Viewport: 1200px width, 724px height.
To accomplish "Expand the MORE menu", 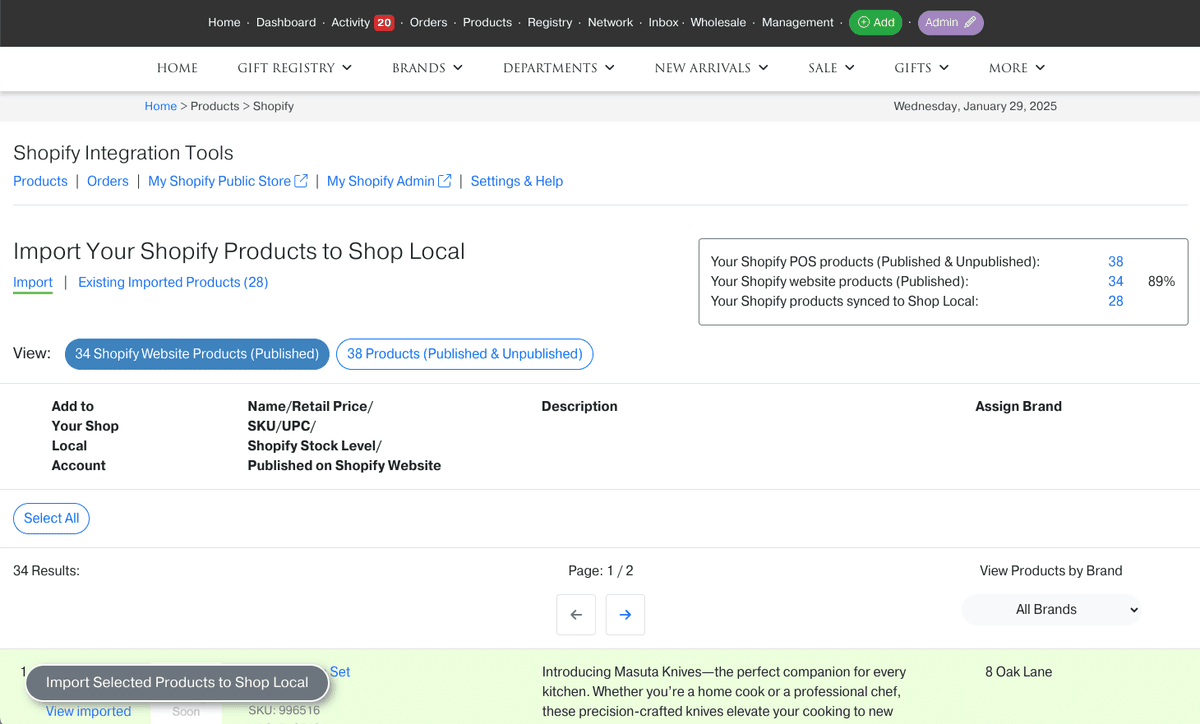I will coord(1017,68).
